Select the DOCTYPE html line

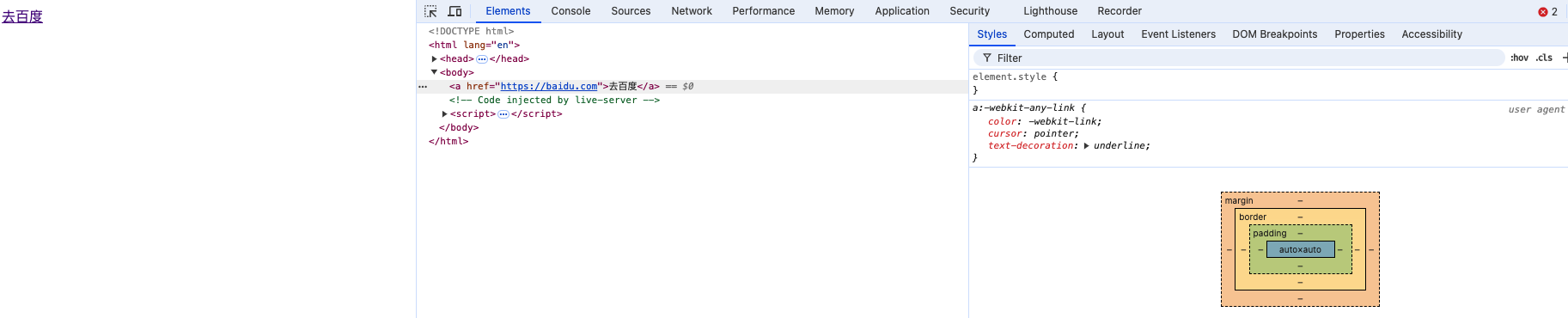click(472, 32)
